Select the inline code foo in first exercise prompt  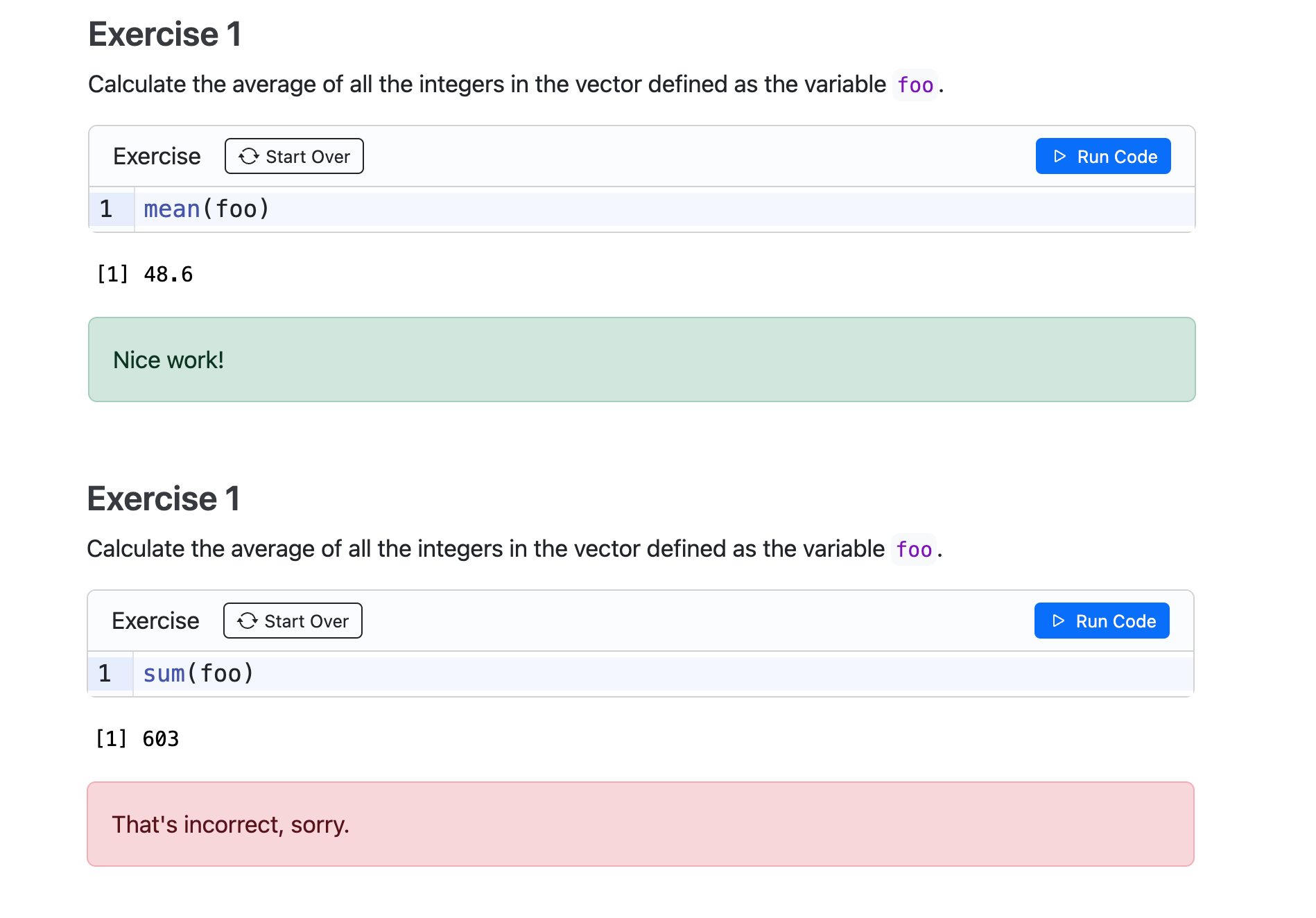[915, 85]
